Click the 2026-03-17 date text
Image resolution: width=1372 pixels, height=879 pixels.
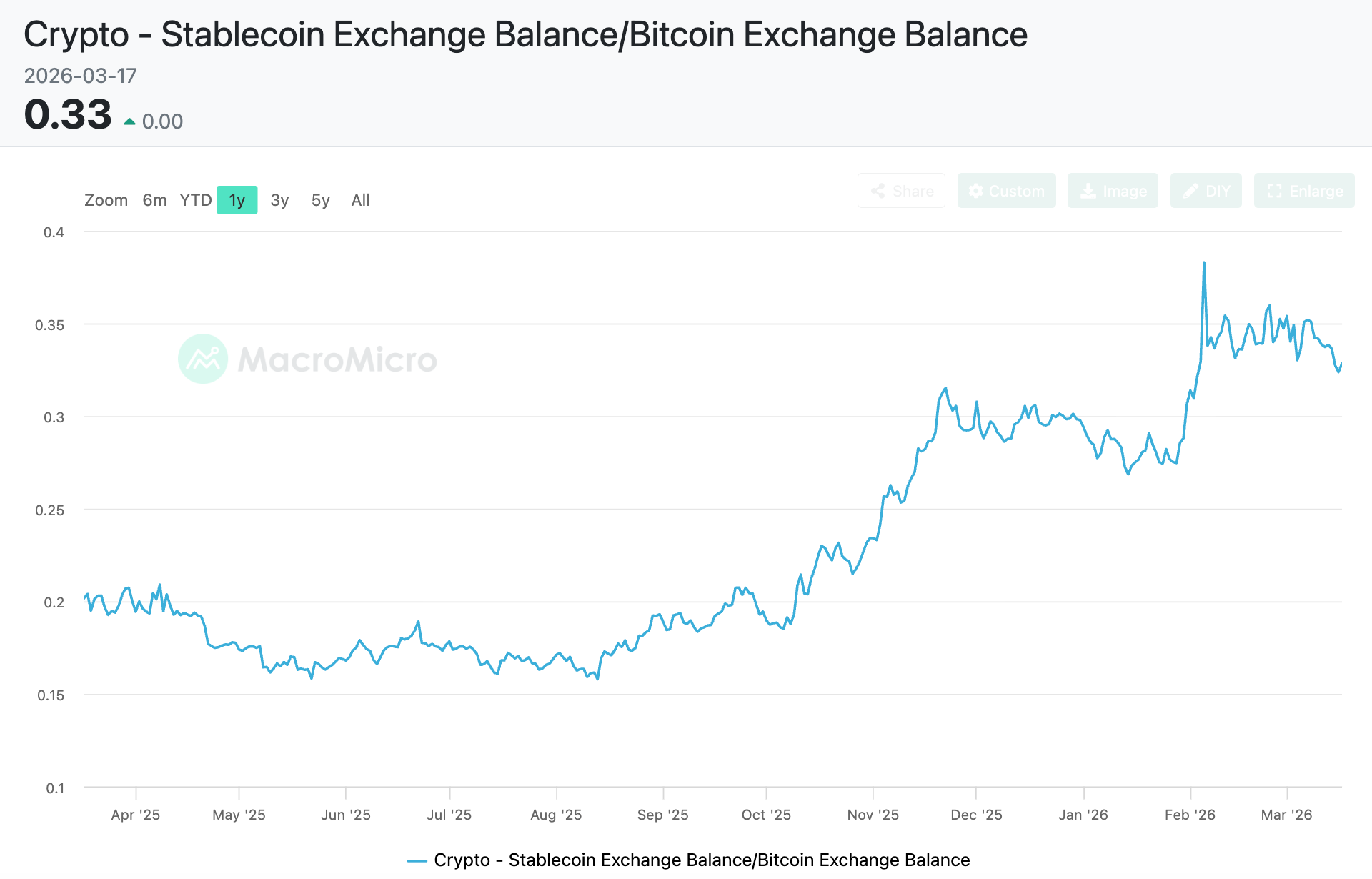pos(80,76)
